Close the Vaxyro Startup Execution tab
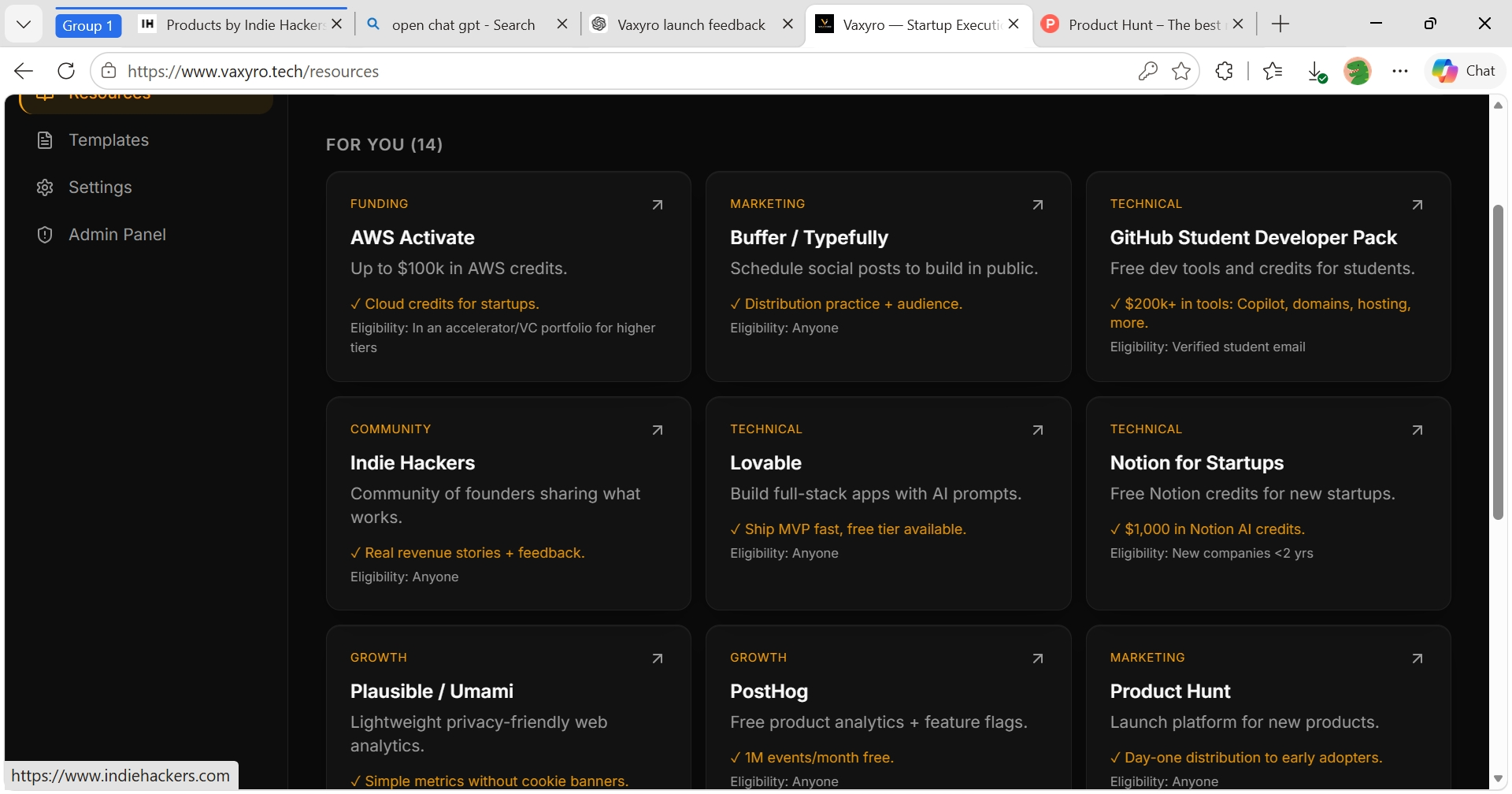The width and height of the screenshot is (1512, 794). click(x=1014, y=24)
